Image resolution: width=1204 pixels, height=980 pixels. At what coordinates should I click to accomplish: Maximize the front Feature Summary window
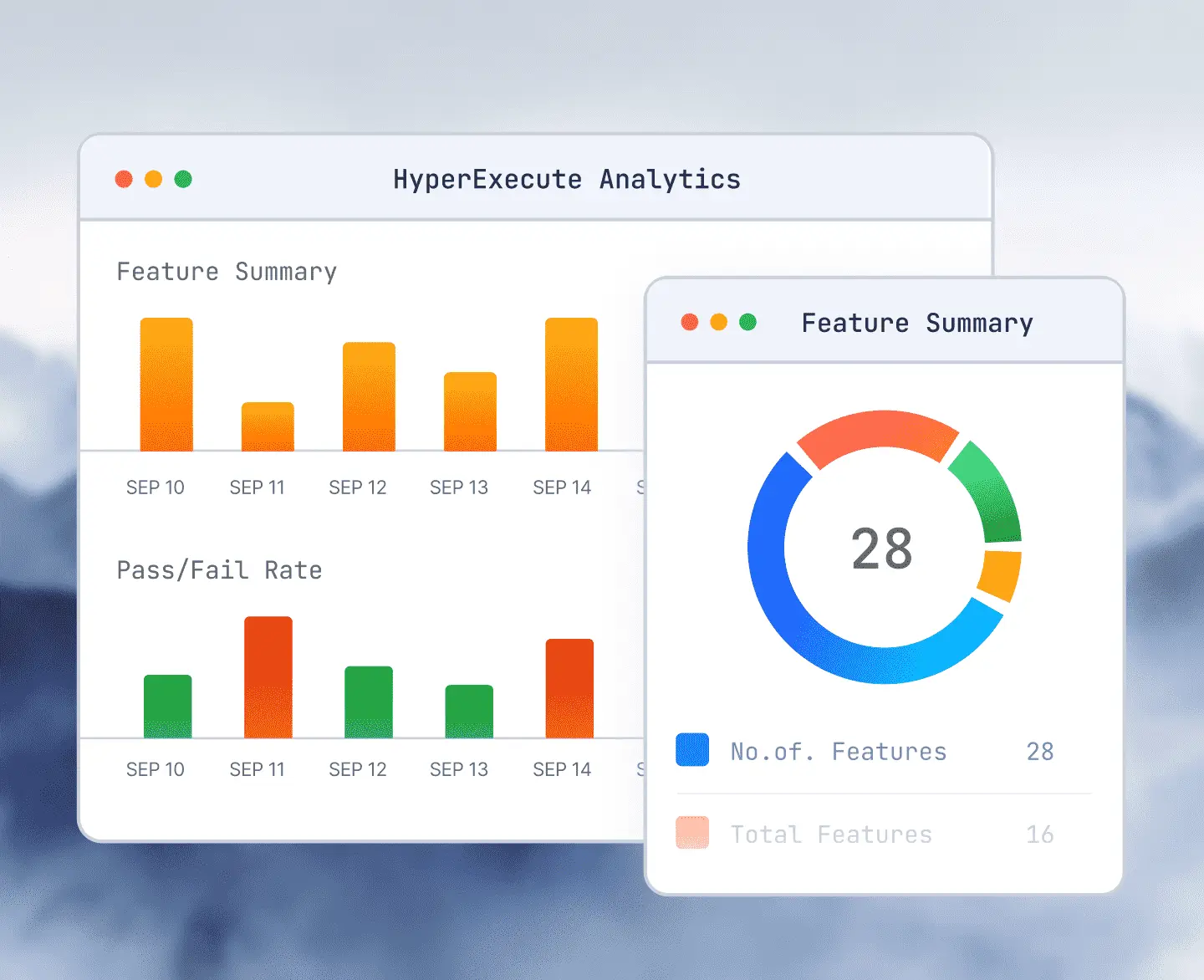point(748,322)
